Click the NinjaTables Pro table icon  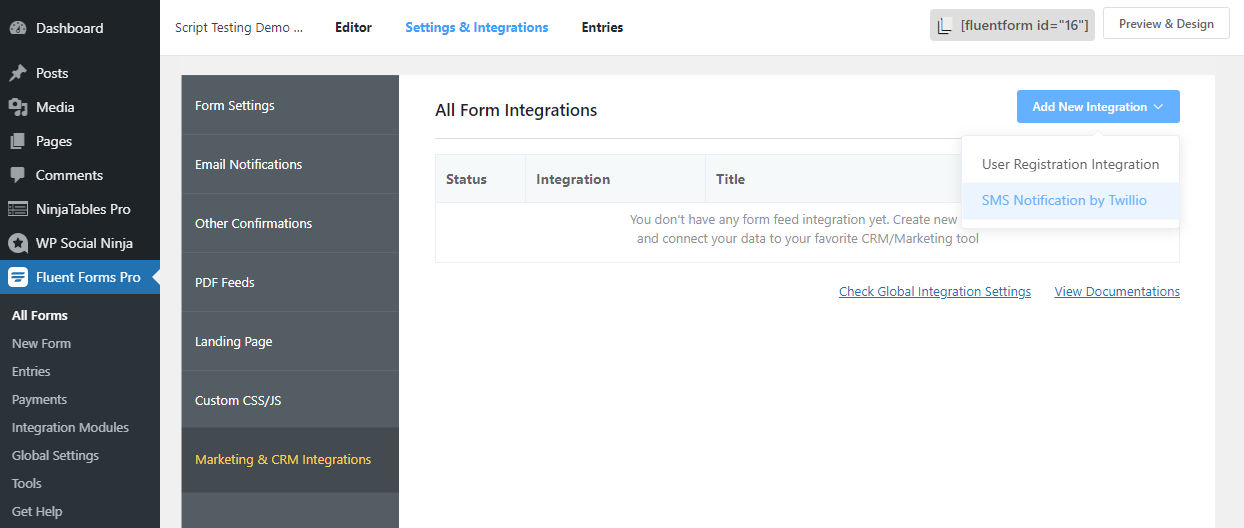point(18,209)
